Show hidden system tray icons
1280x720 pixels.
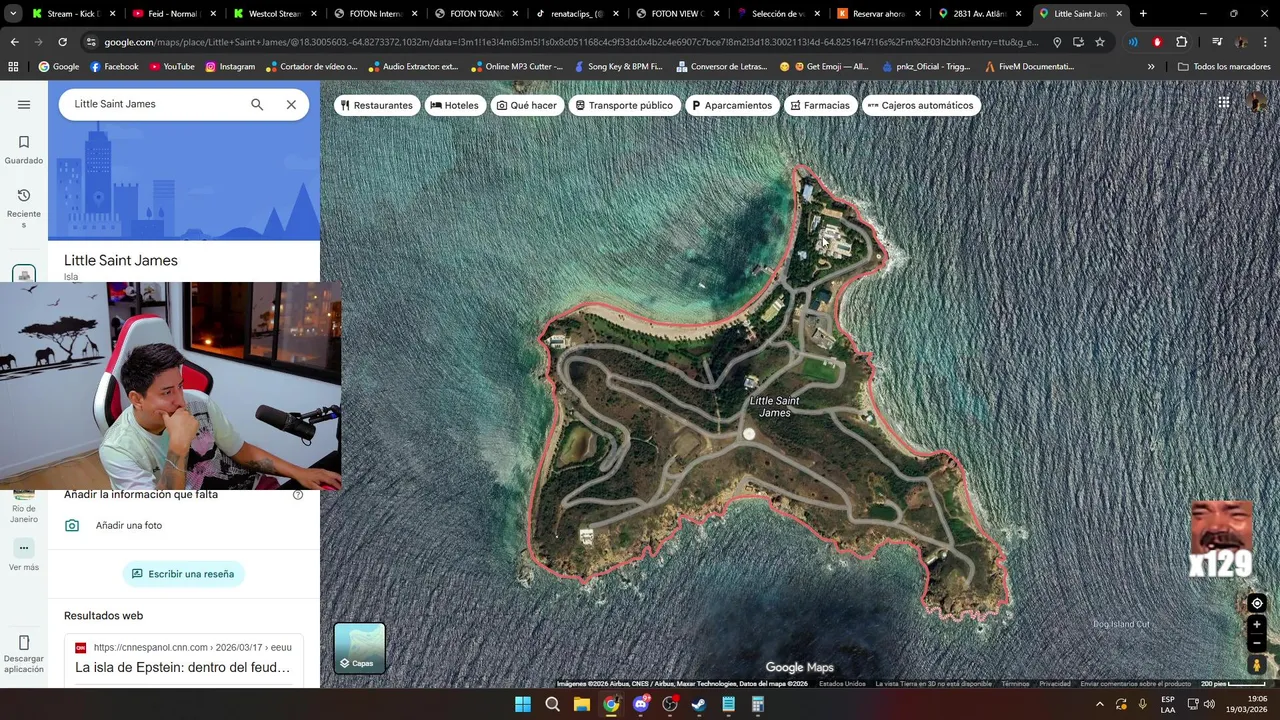pyautogui.click(x=1100, y=704)
